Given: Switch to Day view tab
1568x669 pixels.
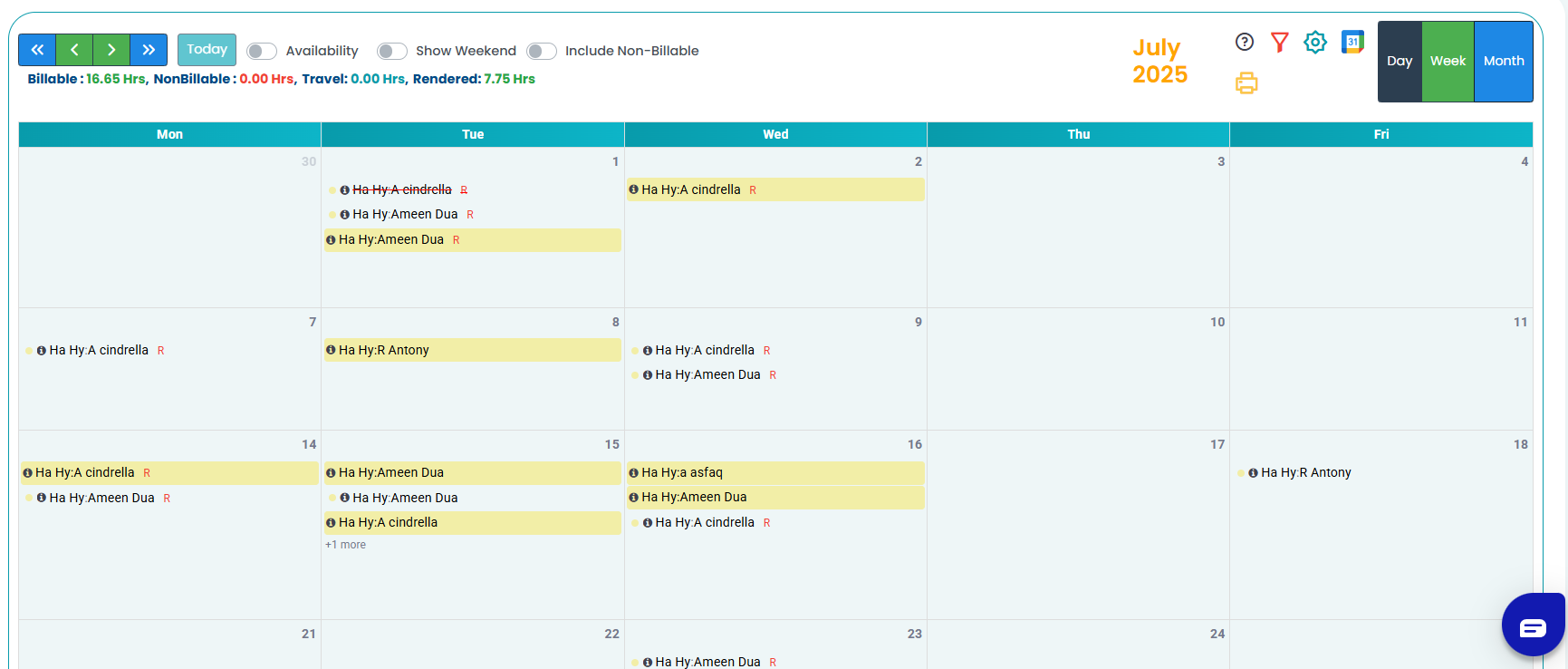Looking at the screenshot, I should point(1400,62).
